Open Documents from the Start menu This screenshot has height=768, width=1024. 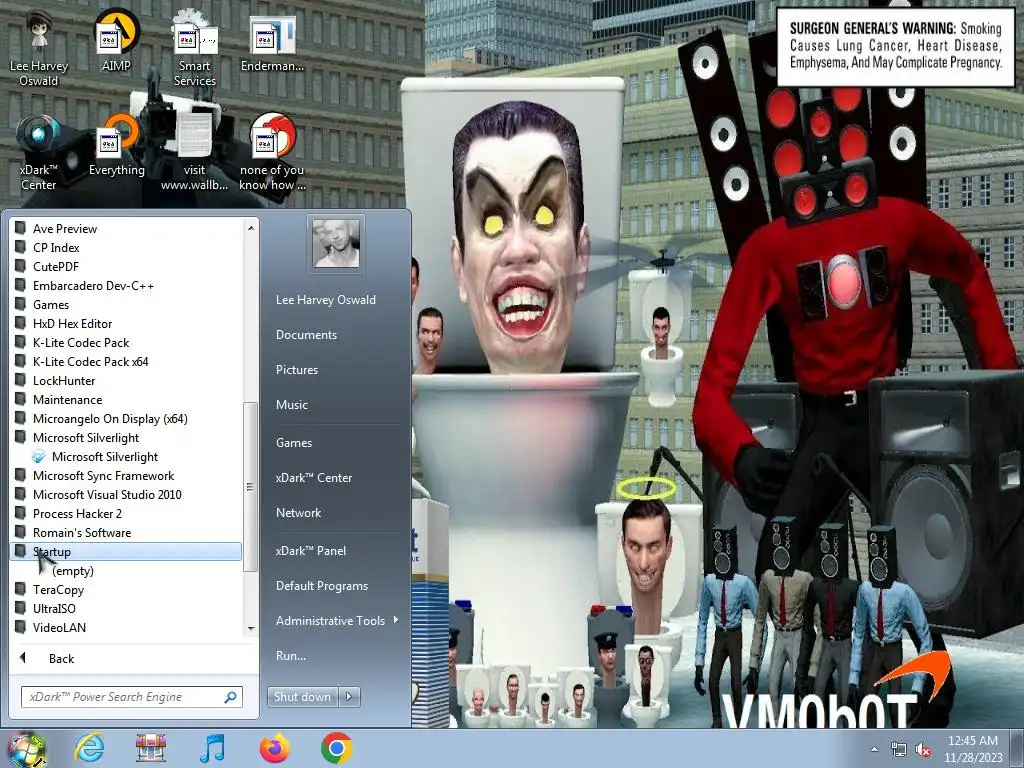[306, 334]
